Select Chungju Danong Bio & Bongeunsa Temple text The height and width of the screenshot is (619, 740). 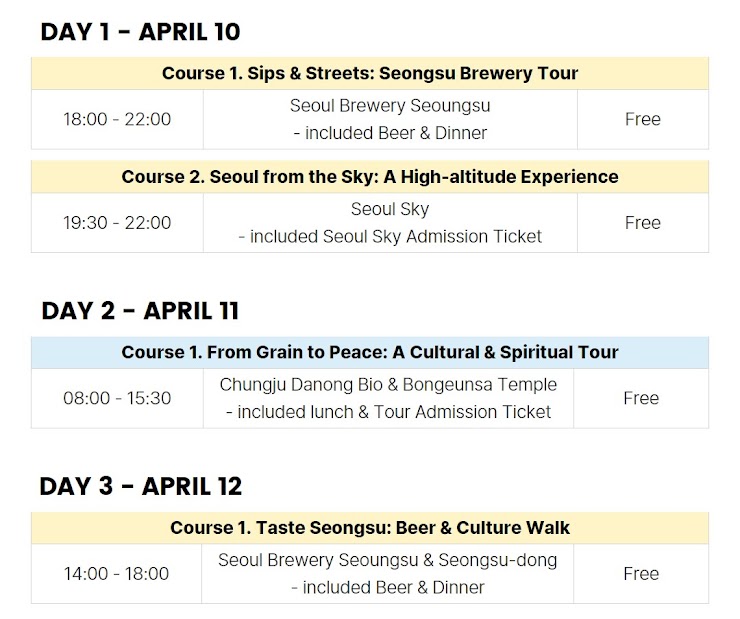(388, 385)
